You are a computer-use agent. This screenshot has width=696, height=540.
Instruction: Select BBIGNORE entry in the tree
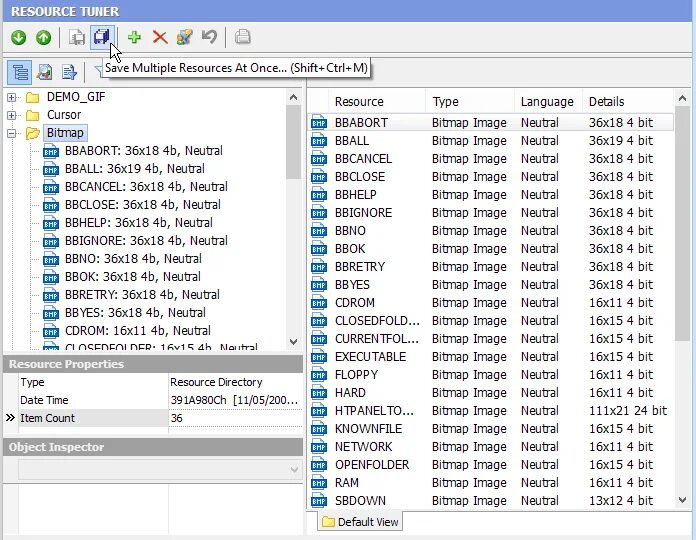[x=146, y=241]
